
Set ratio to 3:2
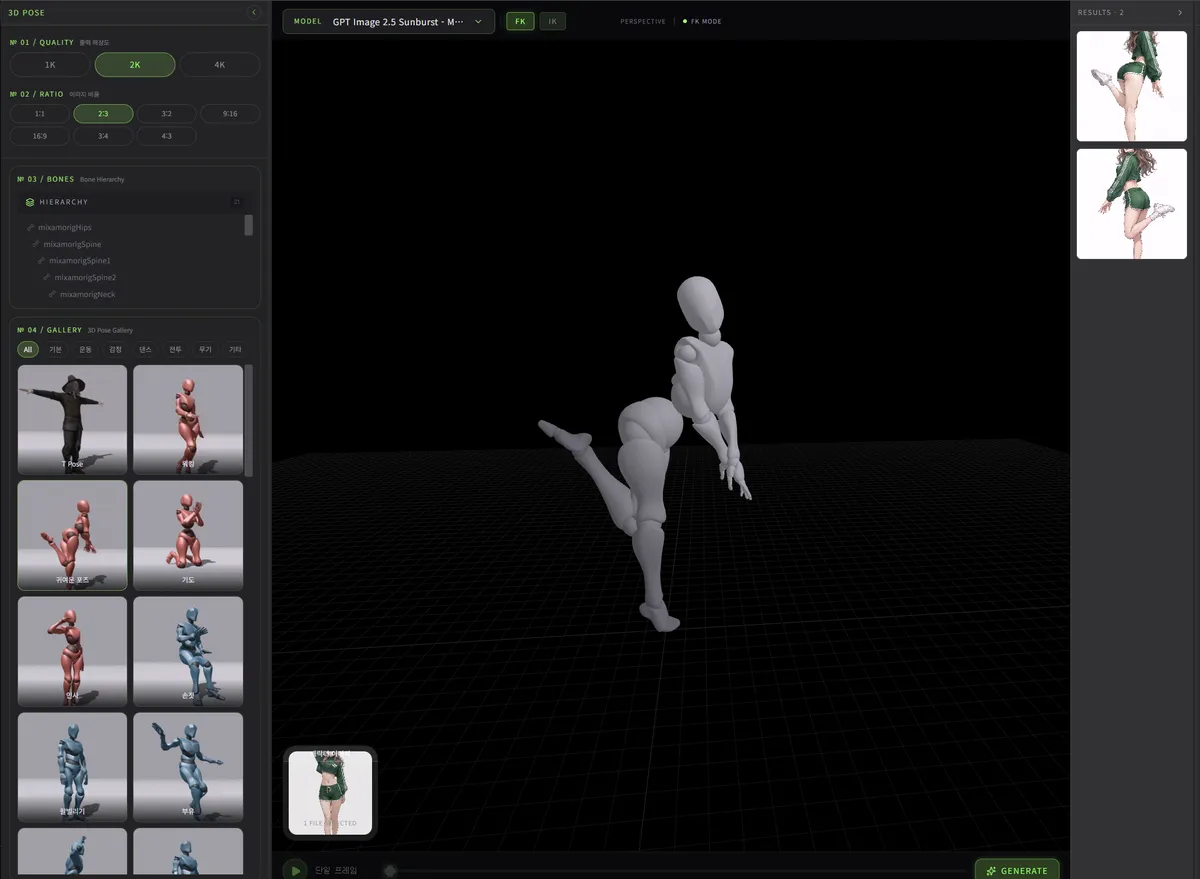coord(167,114)
